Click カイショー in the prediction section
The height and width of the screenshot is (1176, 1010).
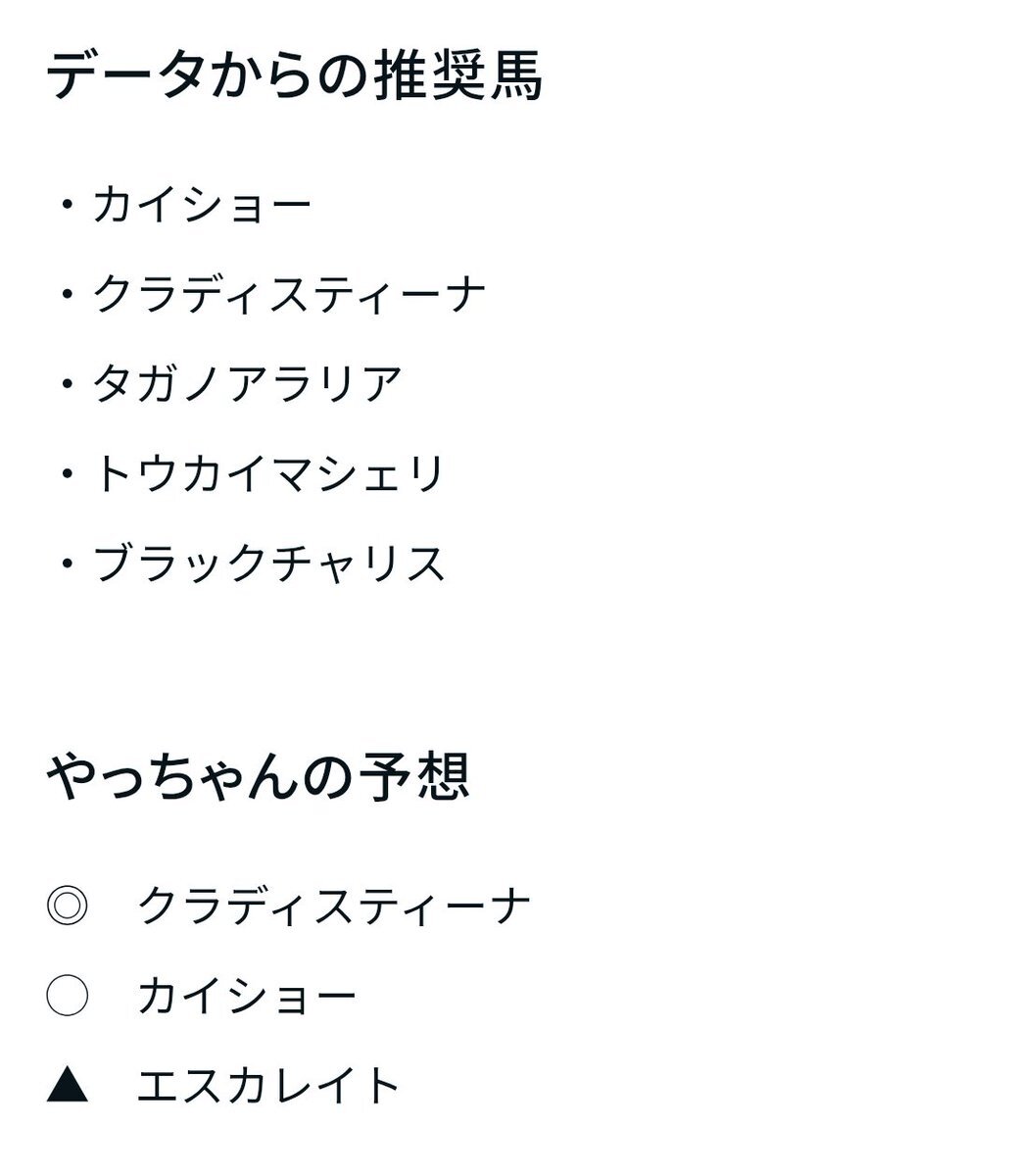coord(246,997)
